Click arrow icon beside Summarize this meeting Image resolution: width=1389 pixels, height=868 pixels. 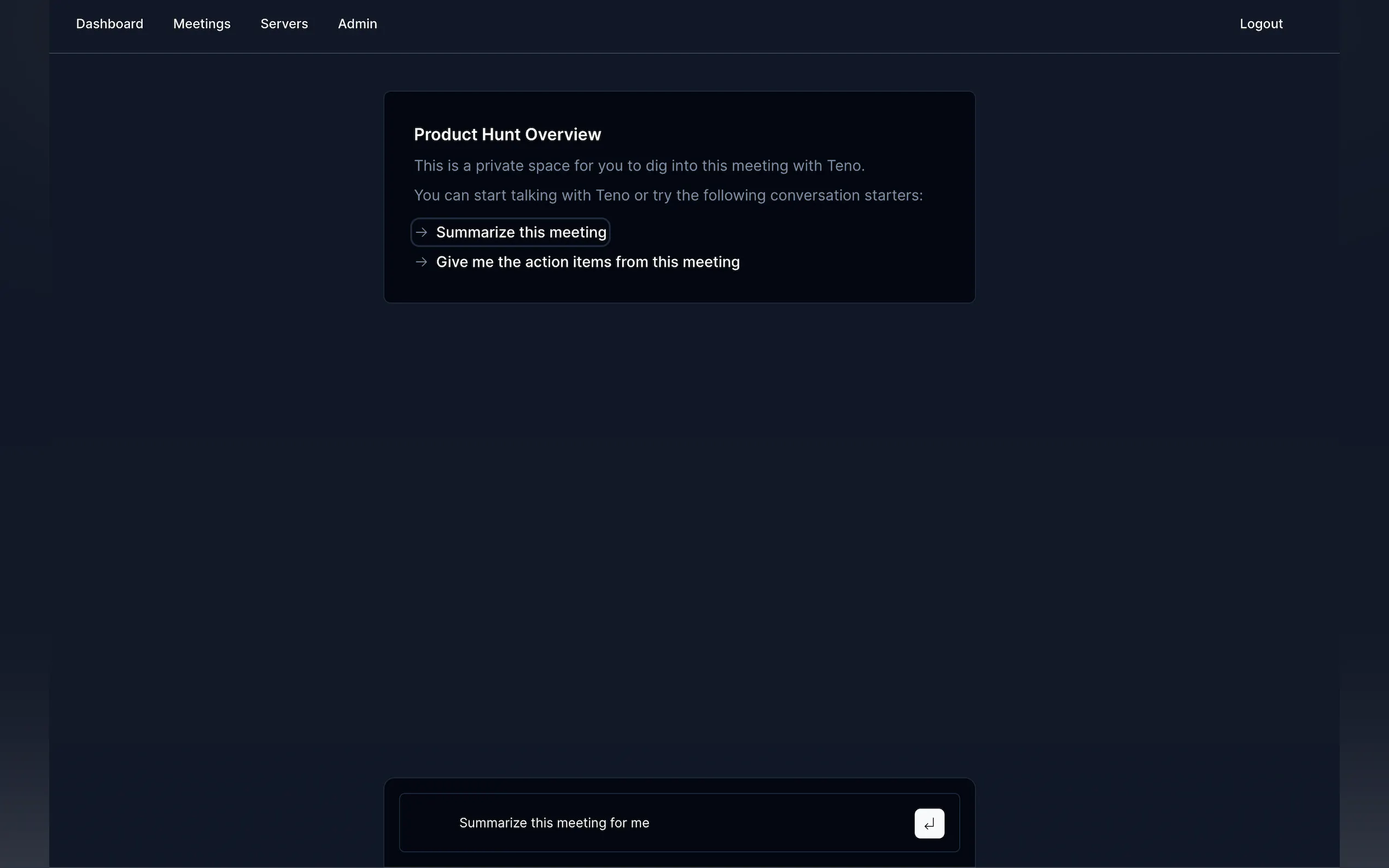(x=422, y=232)
